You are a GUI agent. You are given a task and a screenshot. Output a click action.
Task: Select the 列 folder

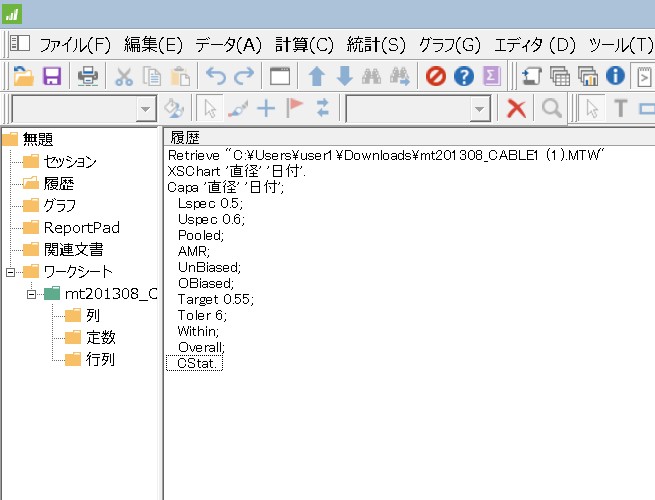93,315
